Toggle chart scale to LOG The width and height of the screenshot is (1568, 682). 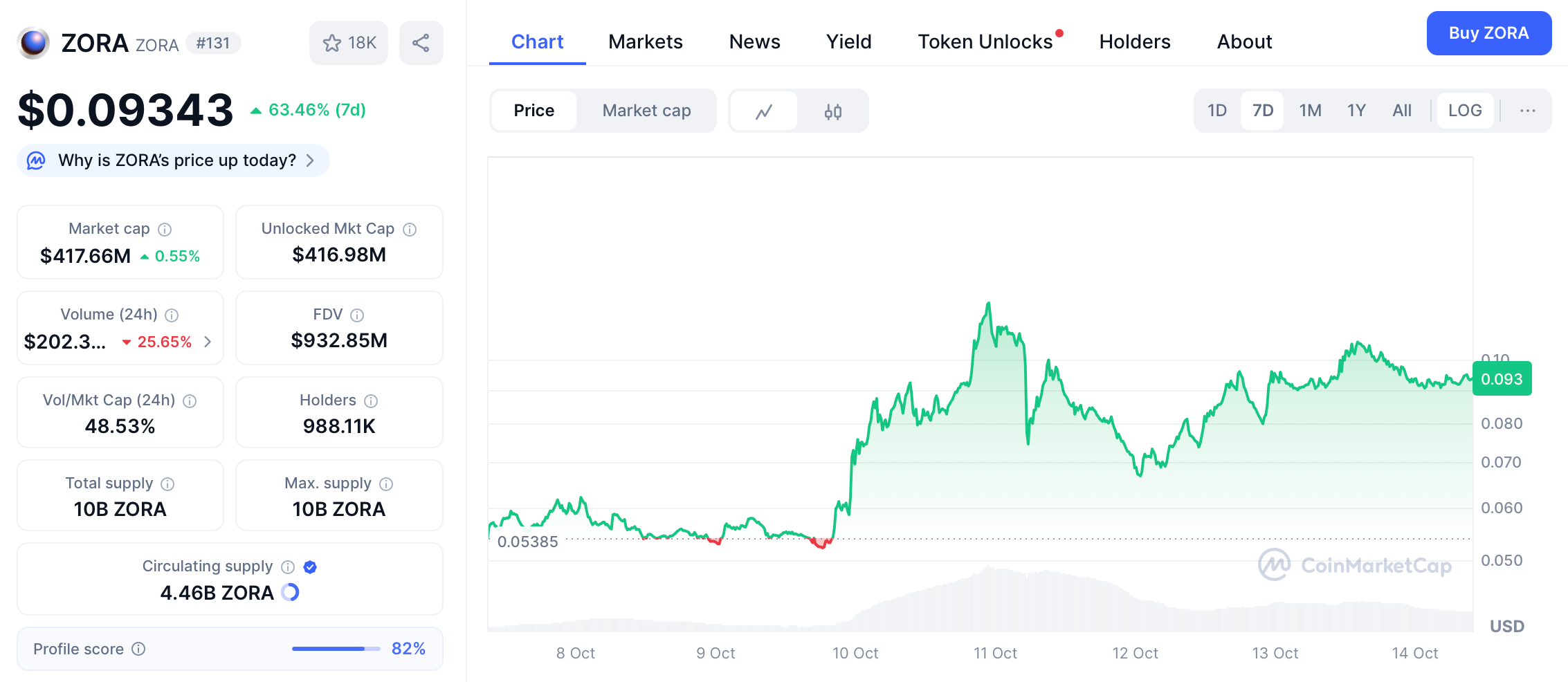(x=1464, y=110)
